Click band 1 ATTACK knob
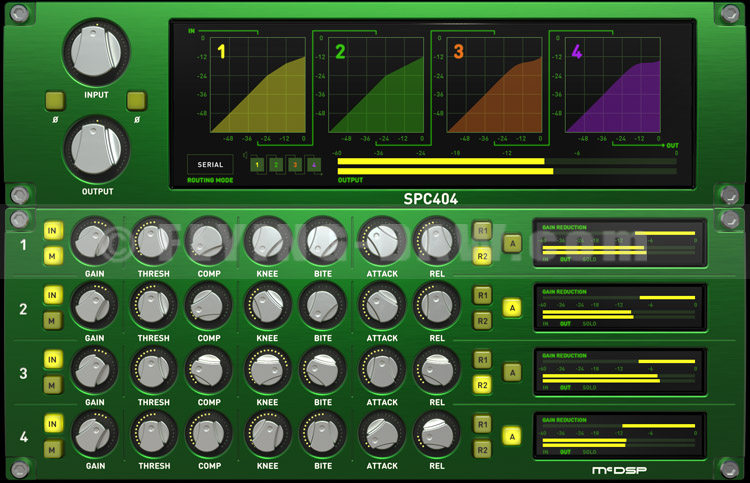The height and width of the screenshot is (483, 750). pyautogui.click(x=382, y=241)
